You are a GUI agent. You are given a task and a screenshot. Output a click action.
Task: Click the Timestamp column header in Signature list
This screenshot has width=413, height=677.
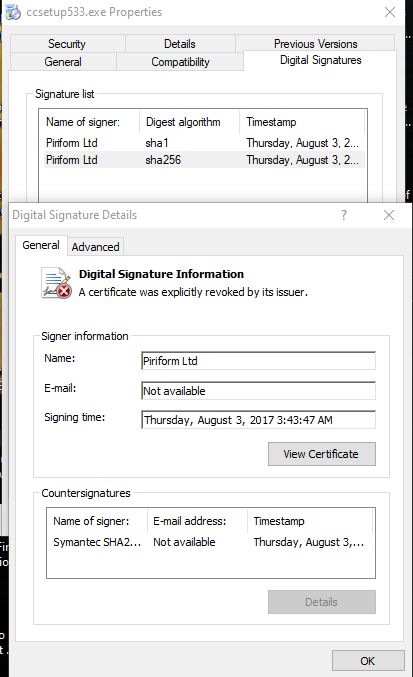pyautogui.click(x=302, y=122)
